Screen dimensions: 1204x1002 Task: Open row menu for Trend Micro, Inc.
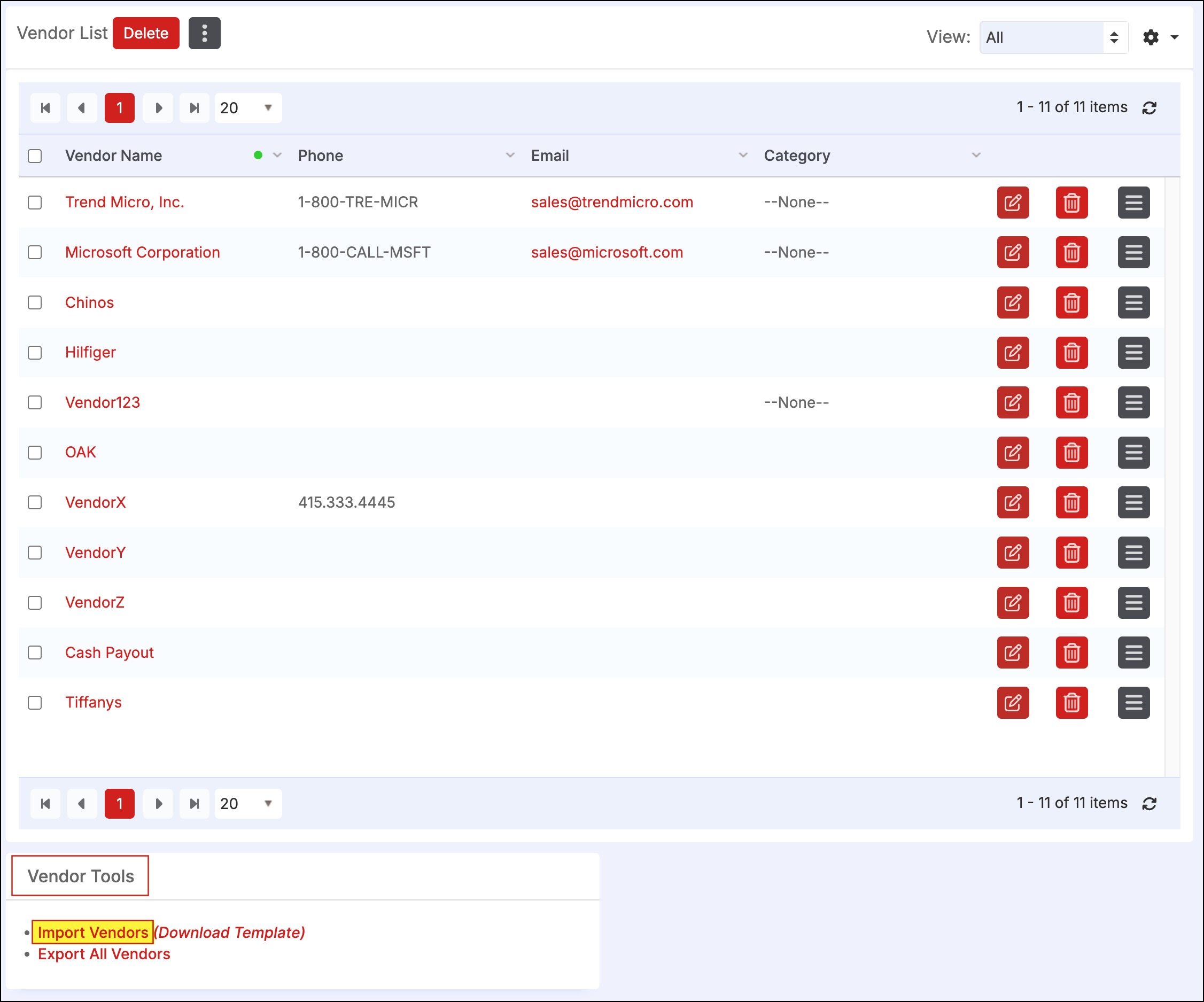click(x=1133, y=203)
